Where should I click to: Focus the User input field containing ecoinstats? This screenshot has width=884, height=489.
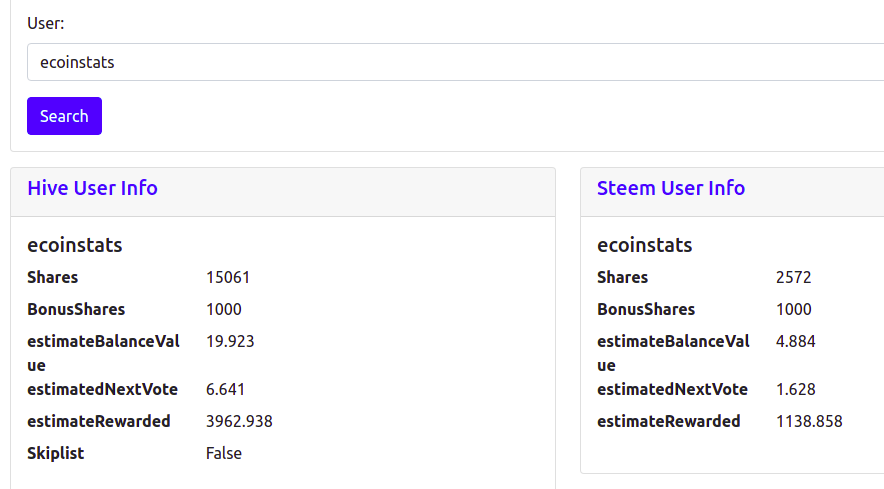click(456, 62)
